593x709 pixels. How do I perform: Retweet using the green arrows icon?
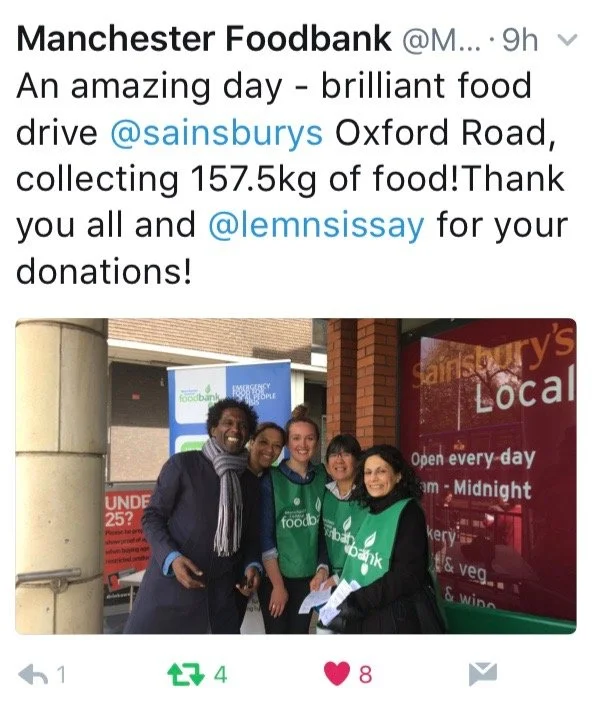click(x=185, y=675)
